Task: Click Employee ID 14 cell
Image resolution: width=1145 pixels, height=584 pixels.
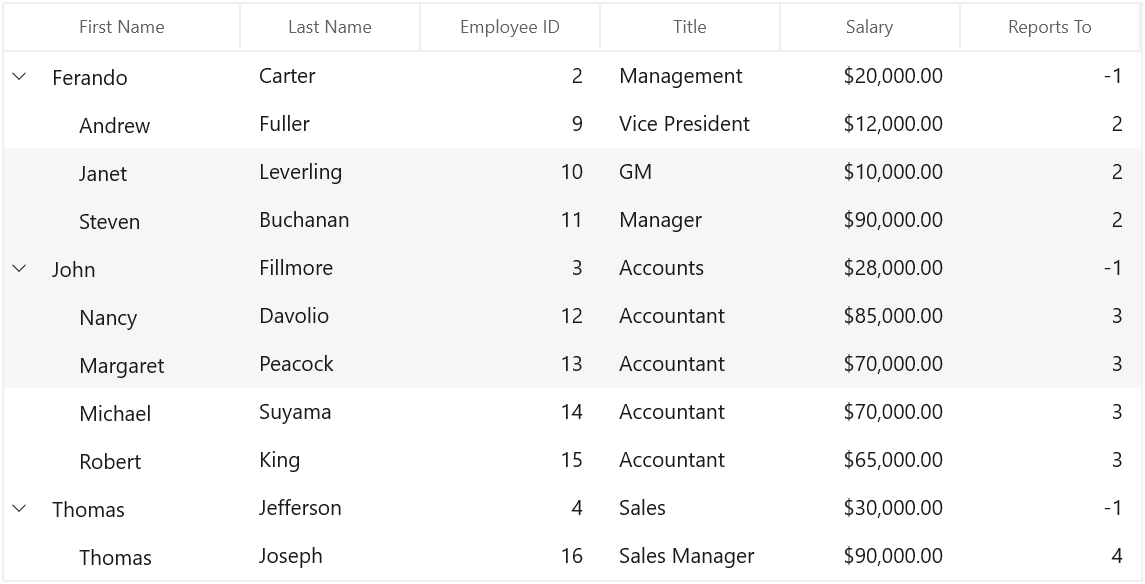Action: pos(510,412)
